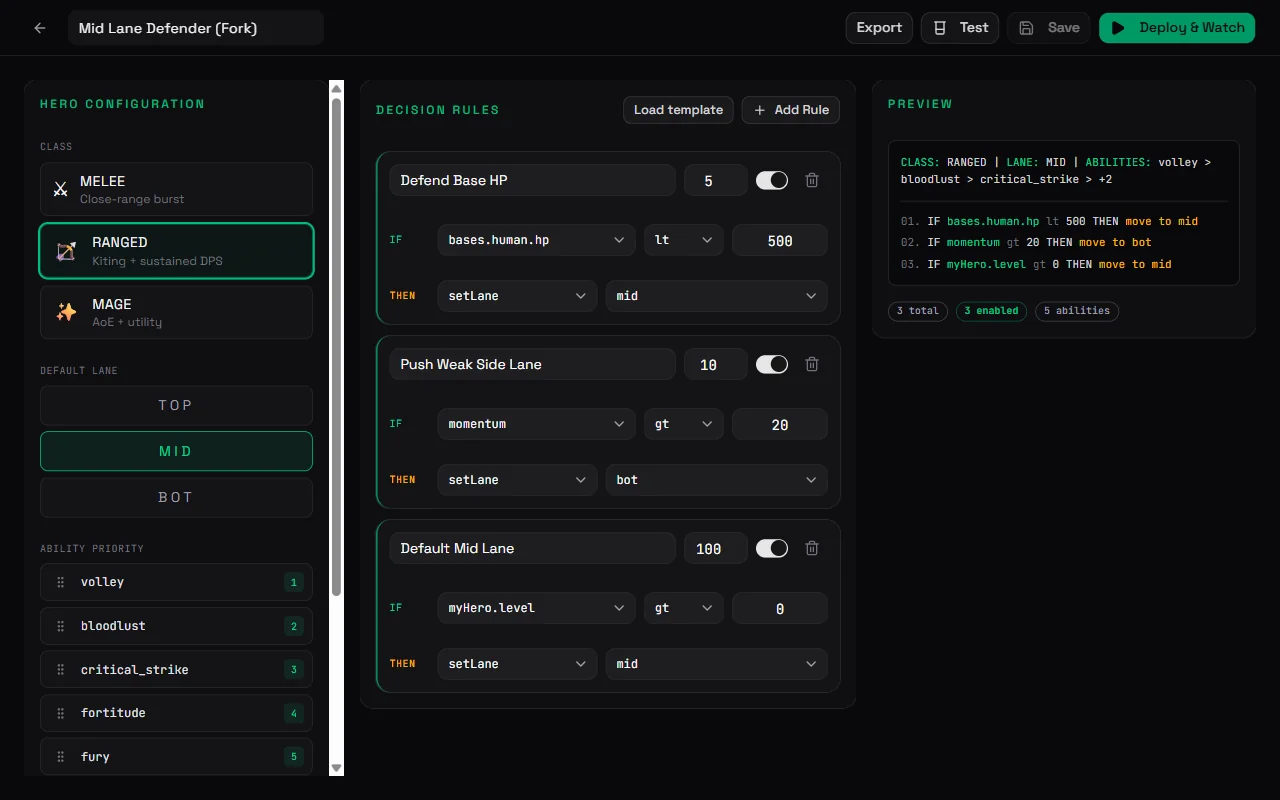Click priority badge 4 on fortitude
The image size is (1280, 800).
(293, 713)
